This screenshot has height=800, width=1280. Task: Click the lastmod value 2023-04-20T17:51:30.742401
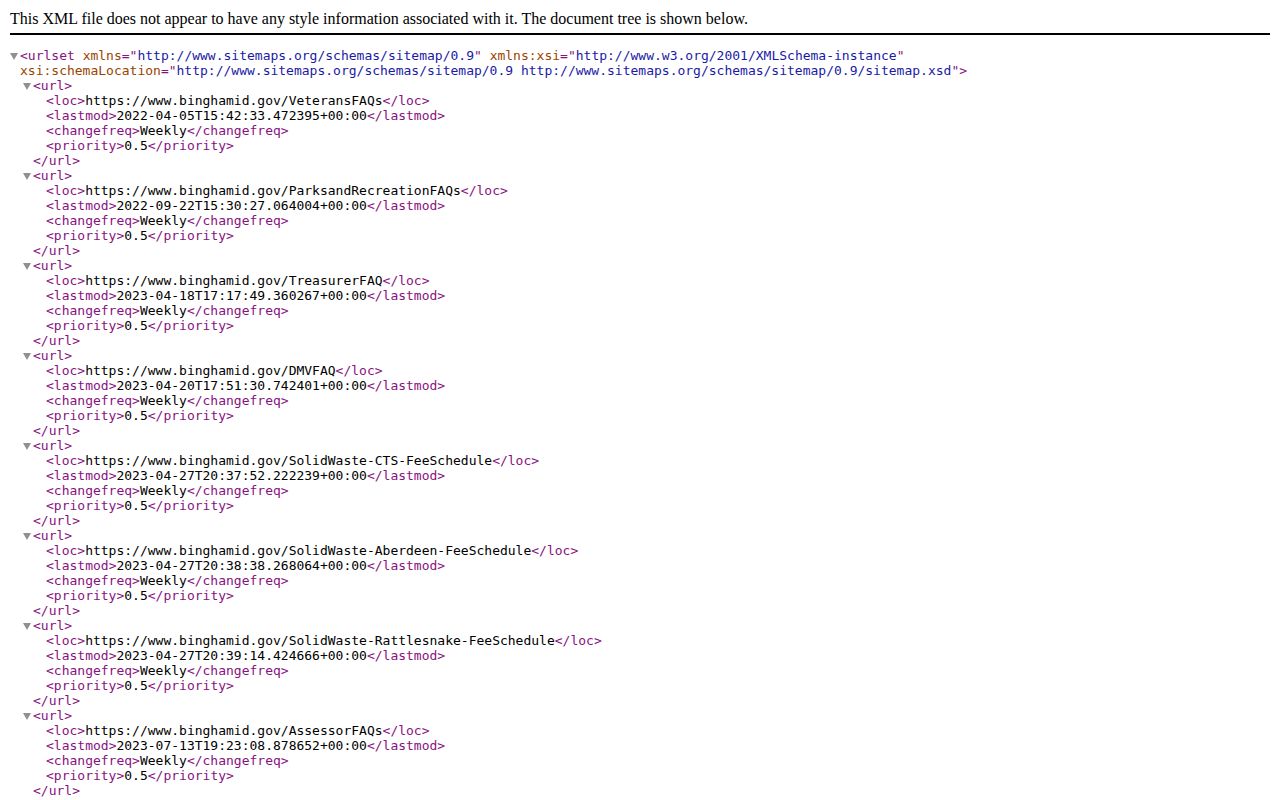pos(242,386)
